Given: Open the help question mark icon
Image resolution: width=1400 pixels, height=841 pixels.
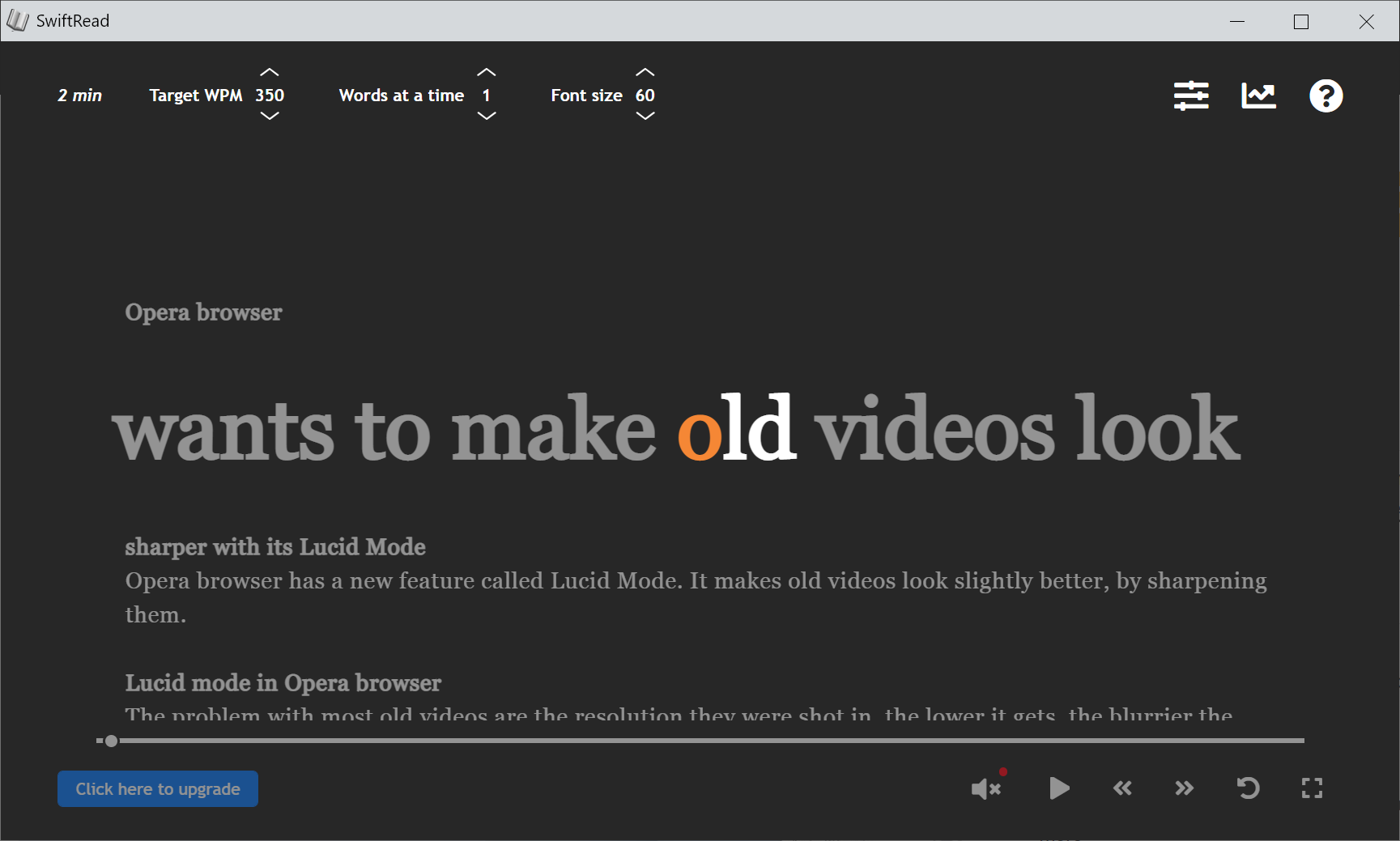Looking at the screenshot, I should [1326, 96].
